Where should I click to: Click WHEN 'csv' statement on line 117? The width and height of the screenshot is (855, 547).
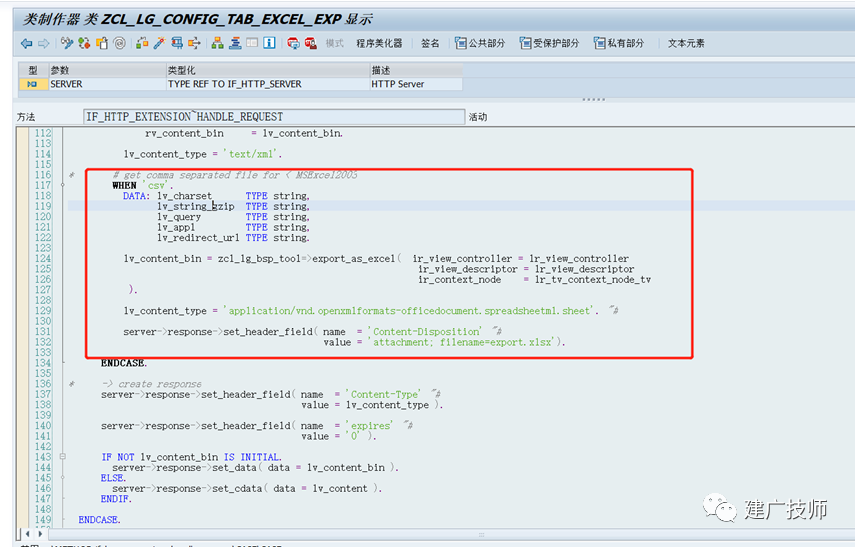[142, 185]
